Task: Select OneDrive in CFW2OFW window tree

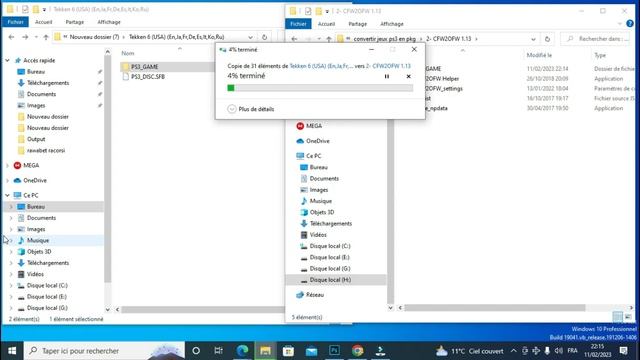Action: (318, 141)
